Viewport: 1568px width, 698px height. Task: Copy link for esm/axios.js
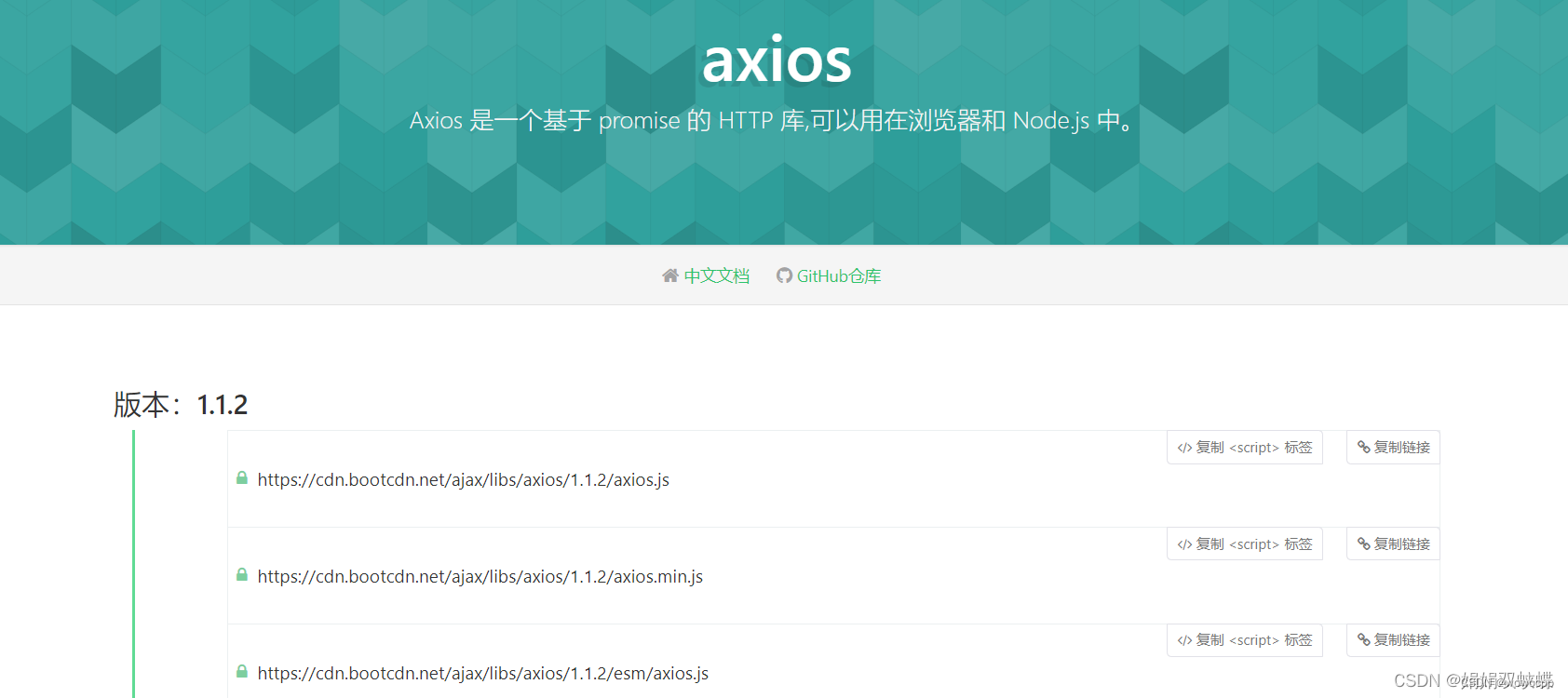[x=1393, y=640]
